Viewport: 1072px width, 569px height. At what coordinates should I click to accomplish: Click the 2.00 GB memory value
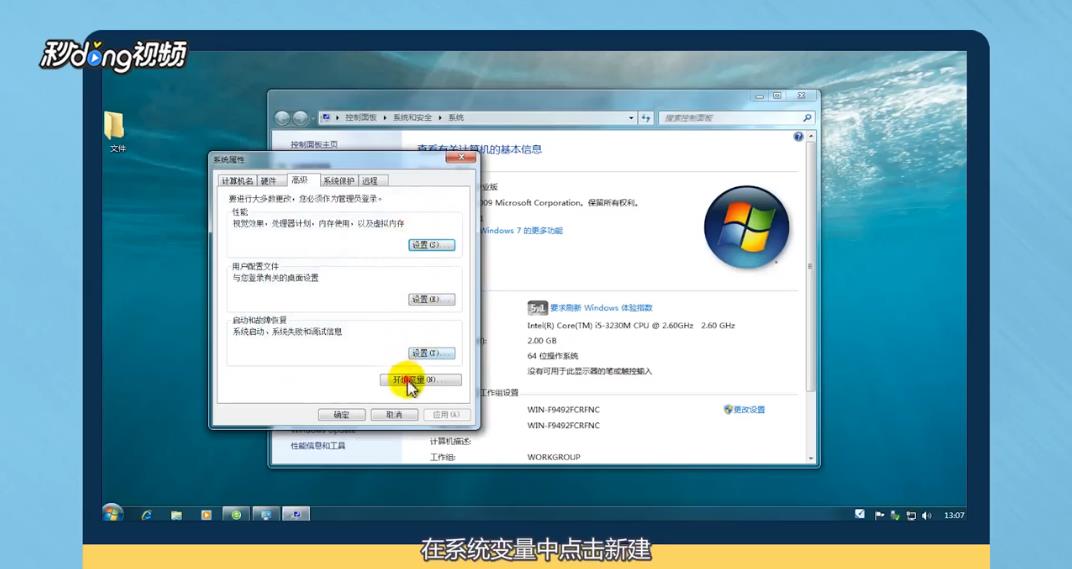pos(542,341)
